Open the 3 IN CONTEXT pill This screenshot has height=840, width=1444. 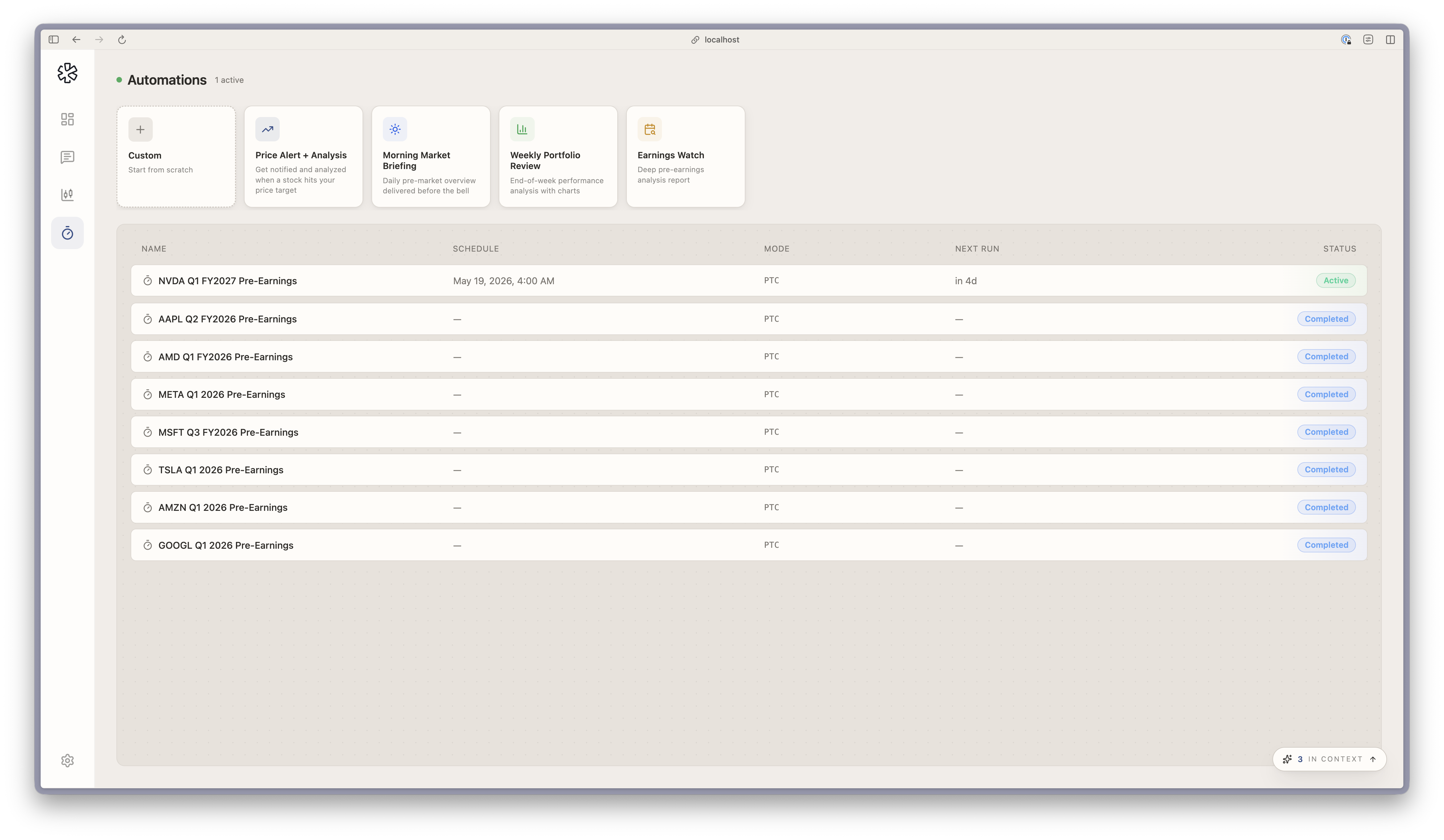pos(1329,759)
